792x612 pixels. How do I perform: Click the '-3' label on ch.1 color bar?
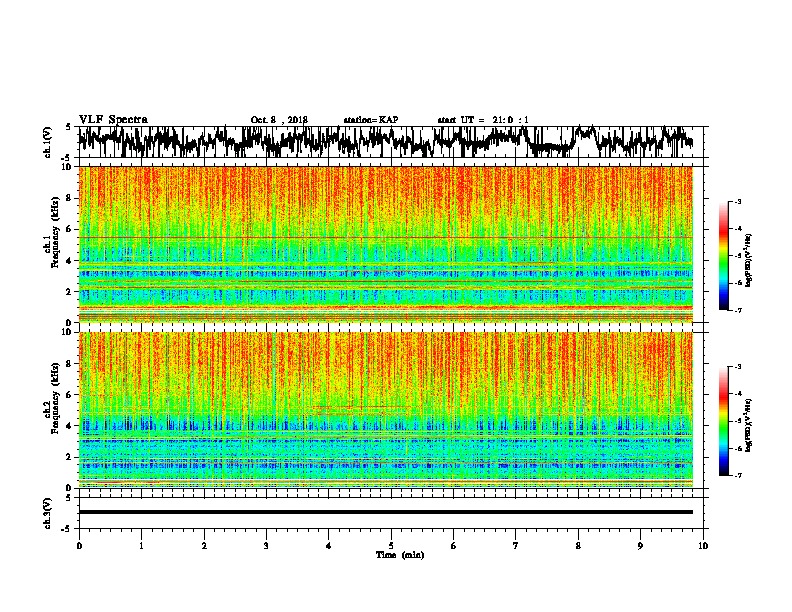click(x=737, y=202)
